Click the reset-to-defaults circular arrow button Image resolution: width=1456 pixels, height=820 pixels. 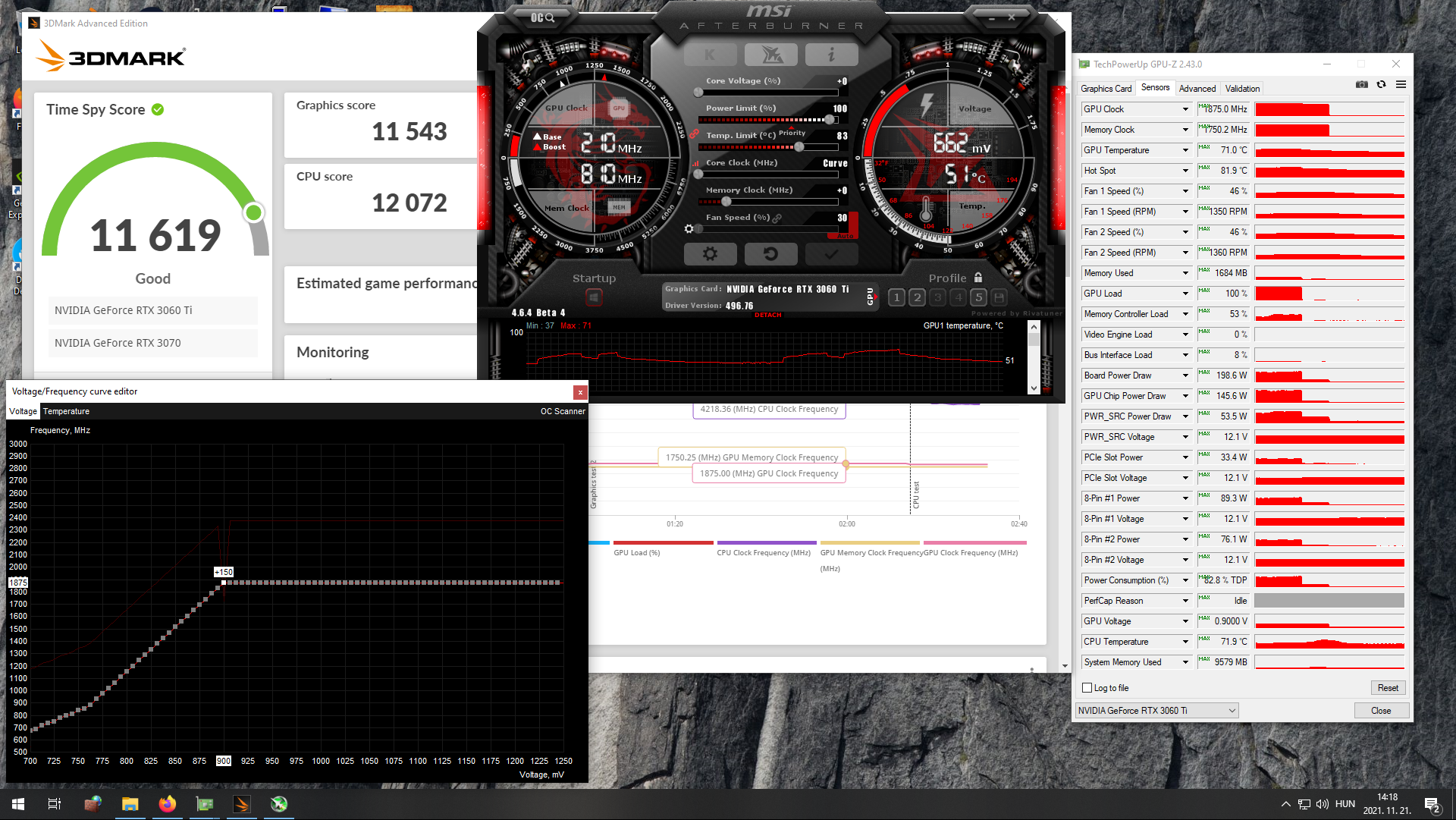(770, 254)
